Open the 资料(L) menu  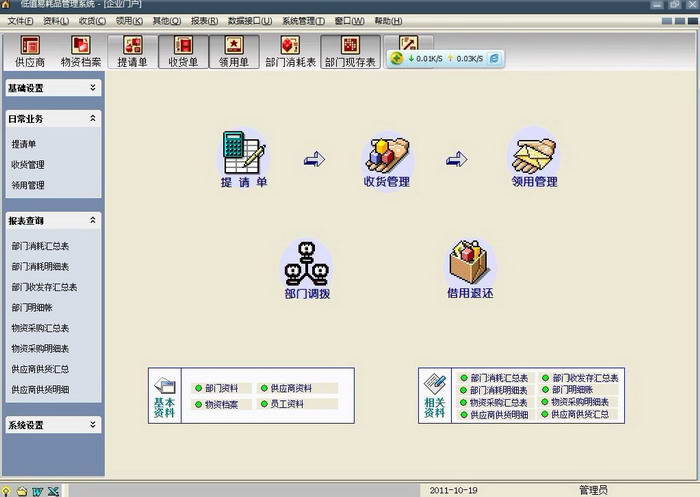click(56, 21)
